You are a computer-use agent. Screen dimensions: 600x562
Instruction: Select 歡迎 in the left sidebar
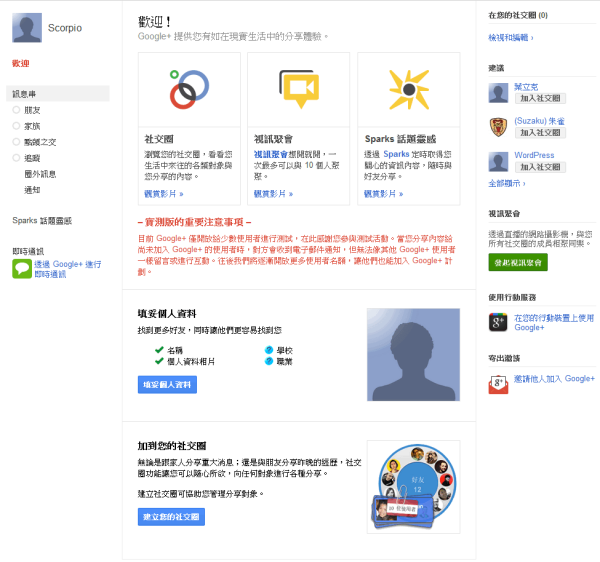[21, 64]
